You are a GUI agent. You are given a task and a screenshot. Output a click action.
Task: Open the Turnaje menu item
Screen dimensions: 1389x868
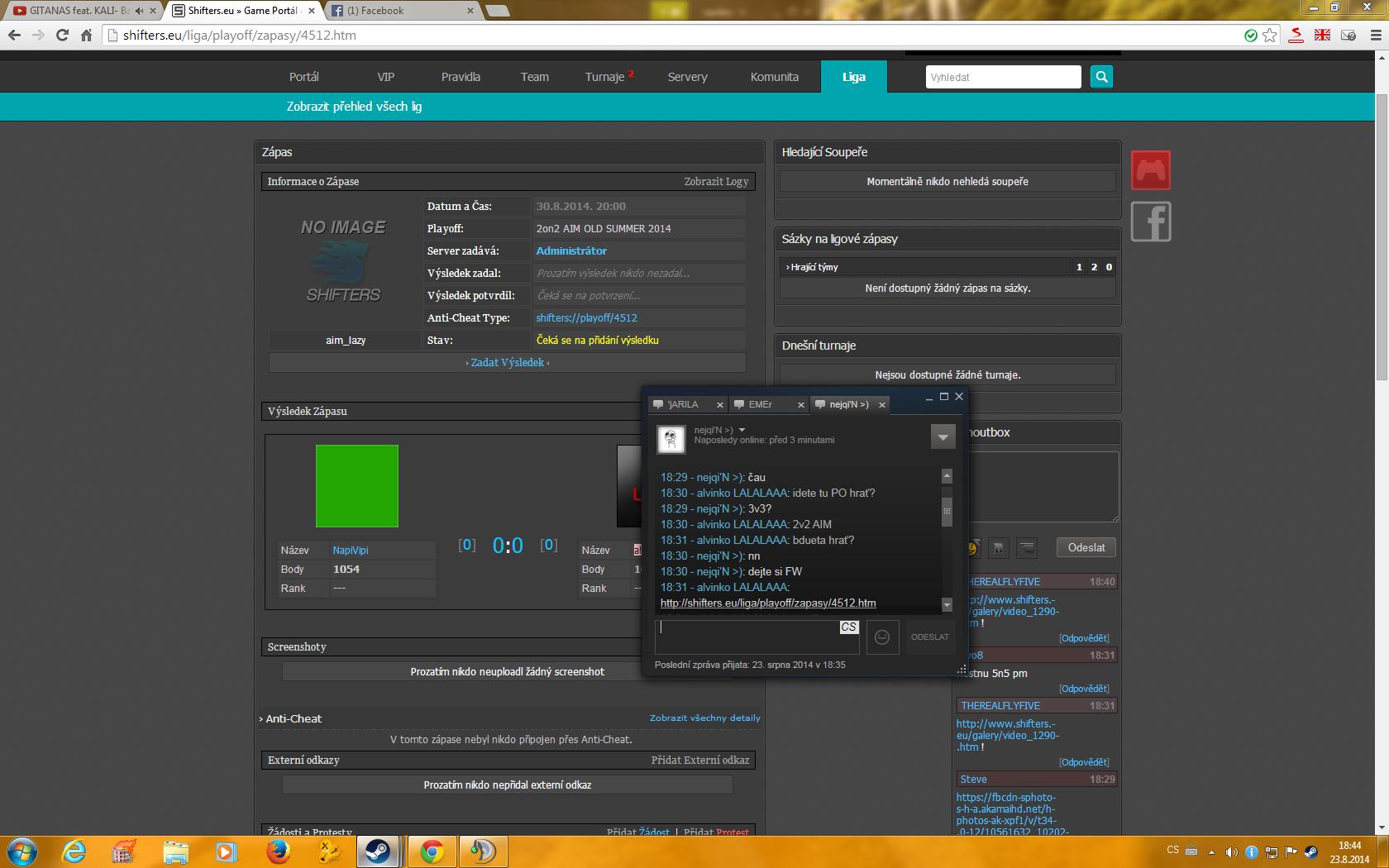pyautogui.click(x=605, y=77)
